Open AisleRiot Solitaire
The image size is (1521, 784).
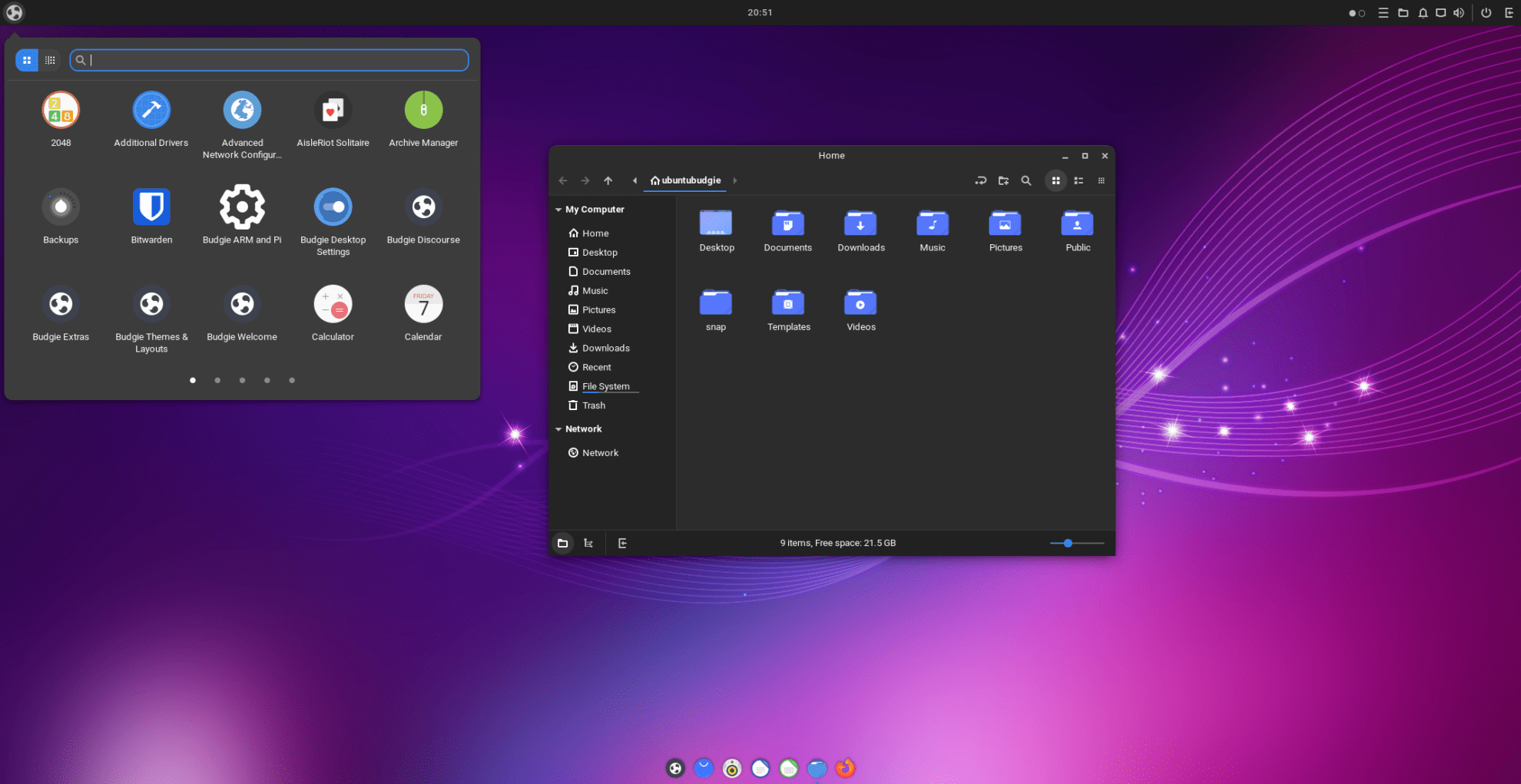(333, 109)
